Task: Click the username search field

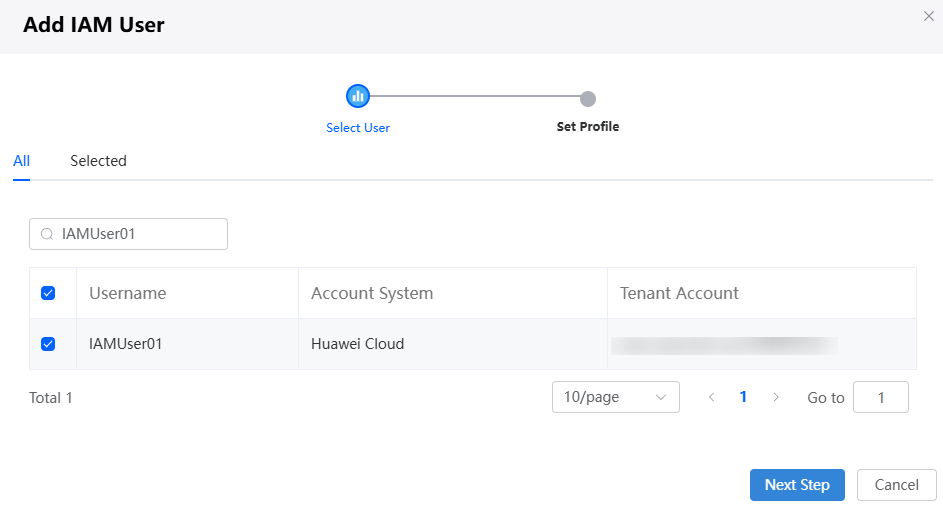Action: click(128, 234)
